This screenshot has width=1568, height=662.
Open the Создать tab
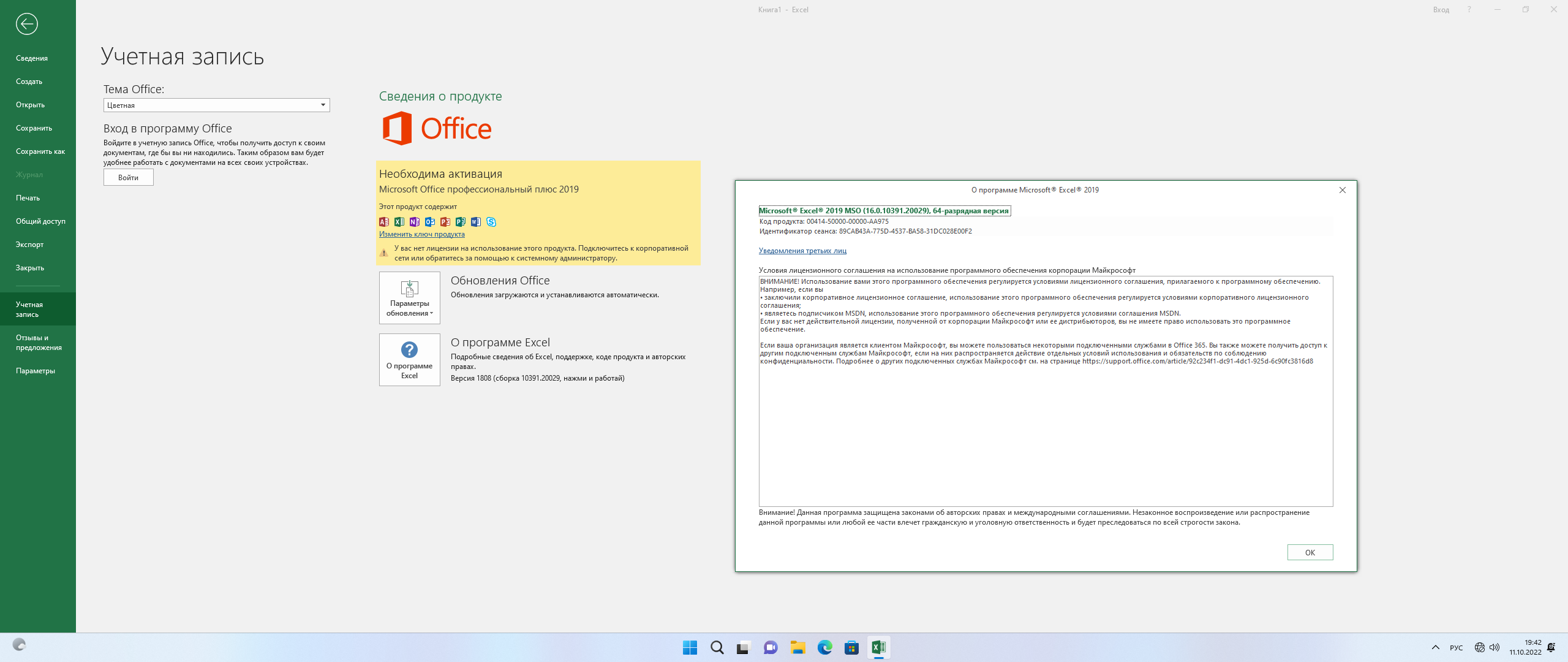[29, 82]
